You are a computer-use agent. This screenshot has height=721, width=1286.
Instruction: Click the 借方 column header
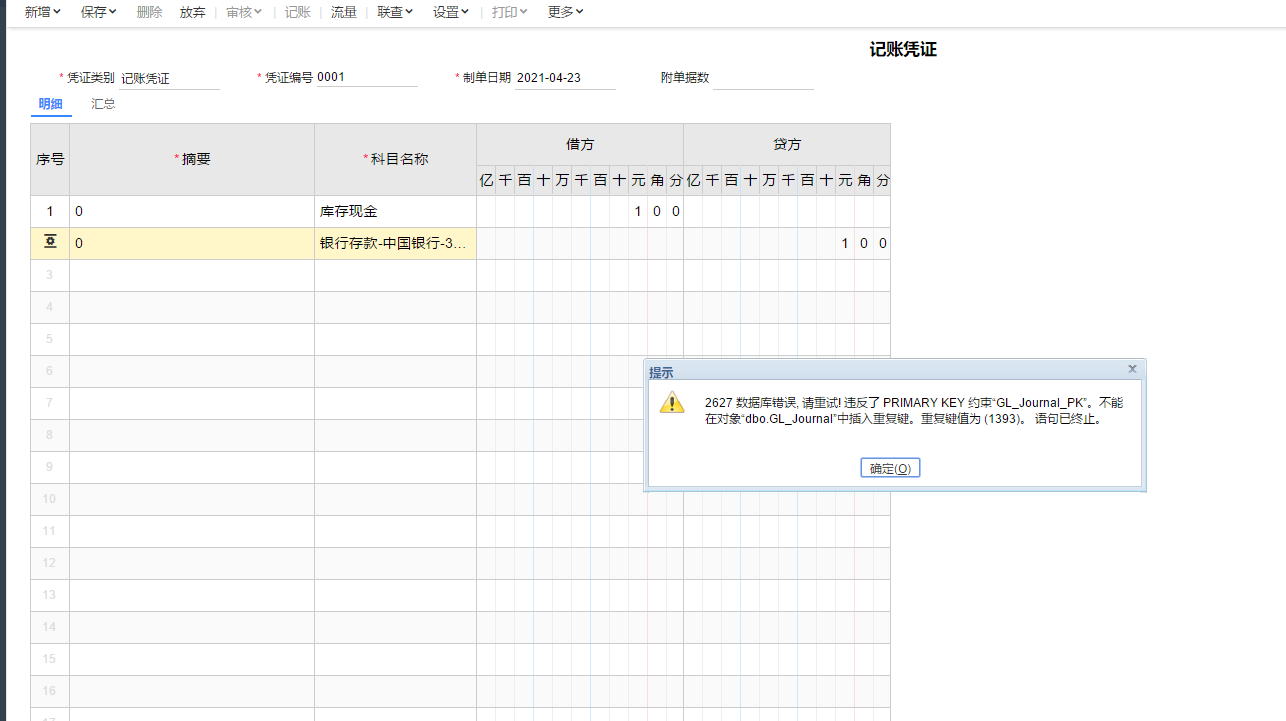click(x=580, y=145)
